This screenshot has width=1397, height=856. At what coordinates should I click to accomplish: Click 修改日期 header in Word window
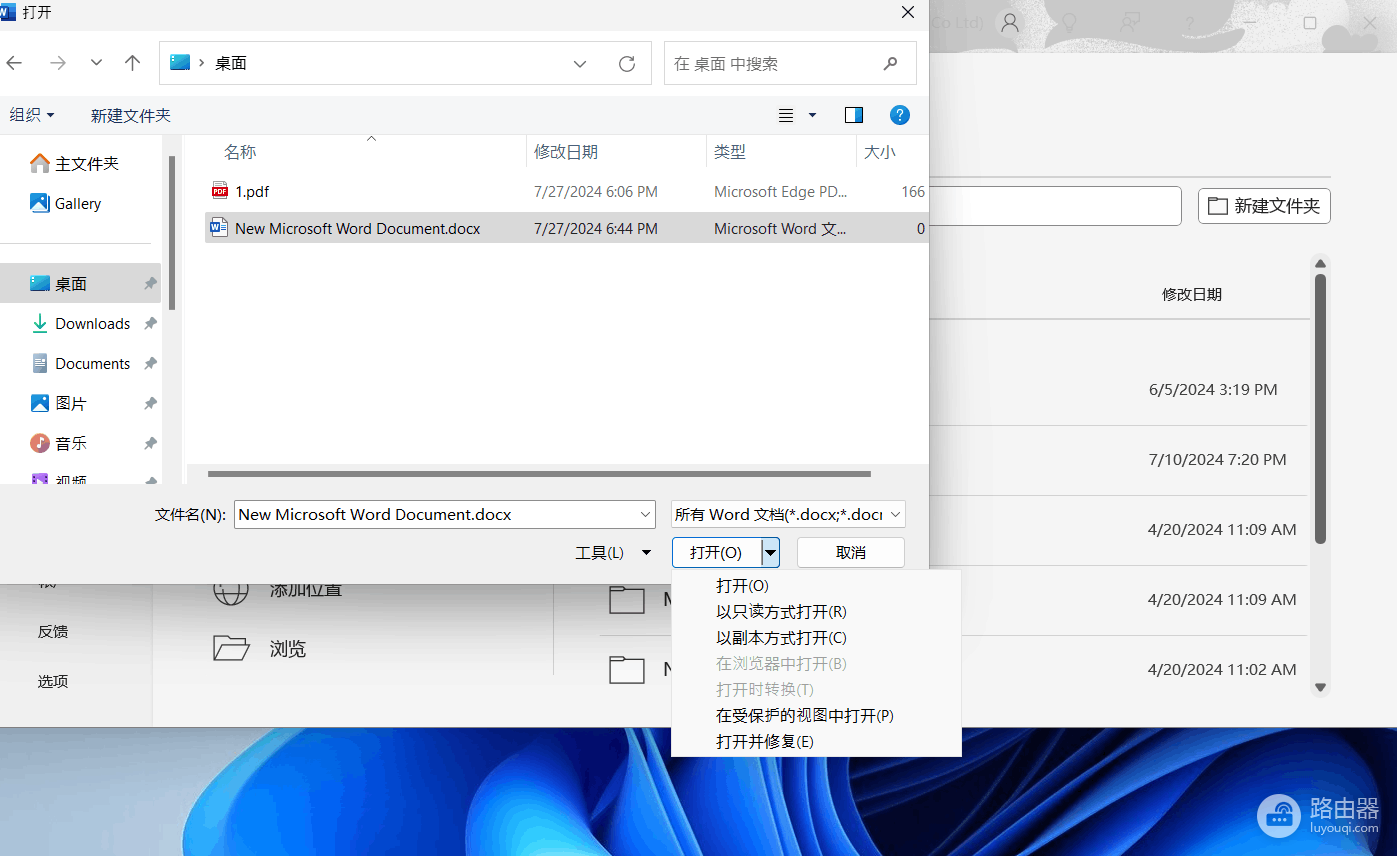click(1191, 294)
